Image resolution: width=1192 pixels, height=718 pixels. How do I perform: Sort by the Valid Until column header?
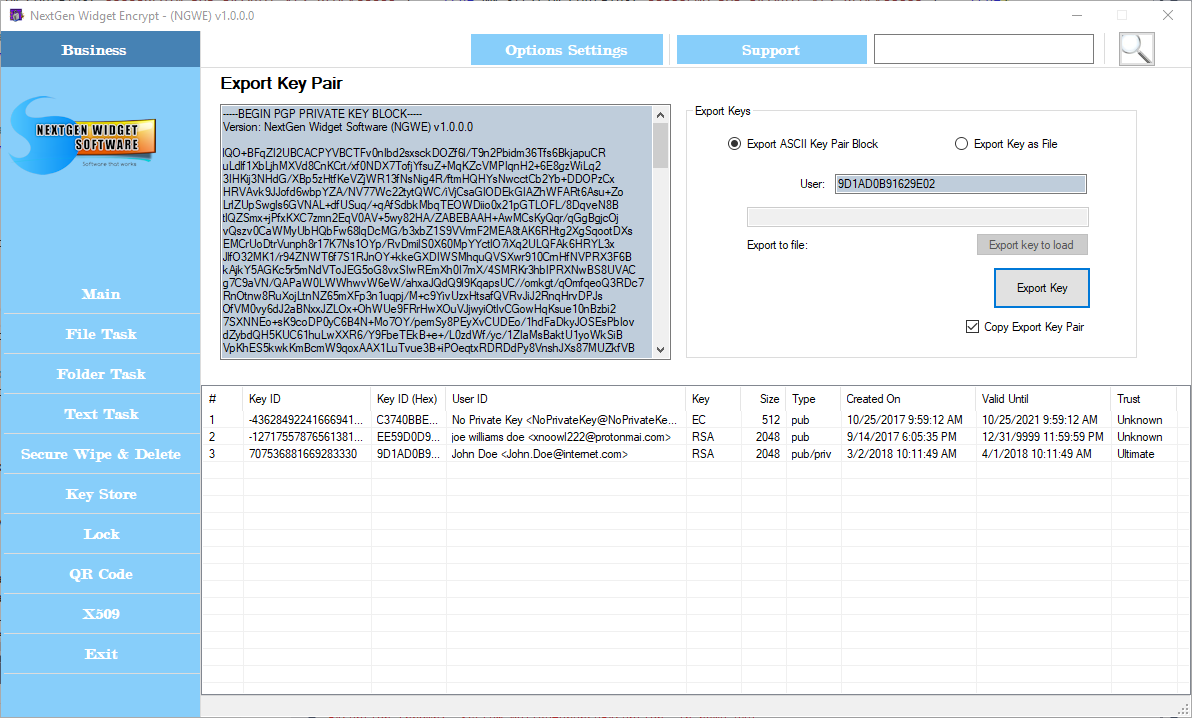[1043, 399]
